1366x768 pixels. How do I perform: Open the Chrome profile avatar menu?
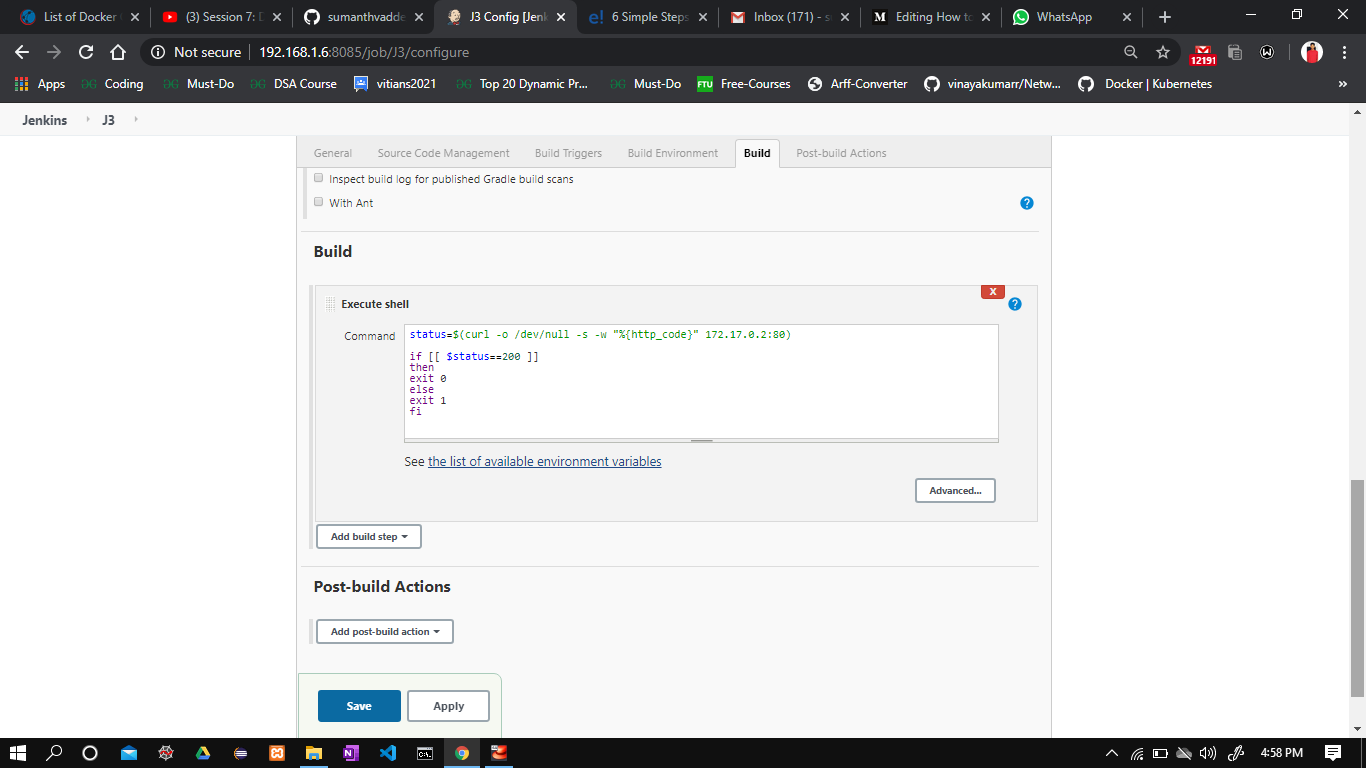(1311, 52)
